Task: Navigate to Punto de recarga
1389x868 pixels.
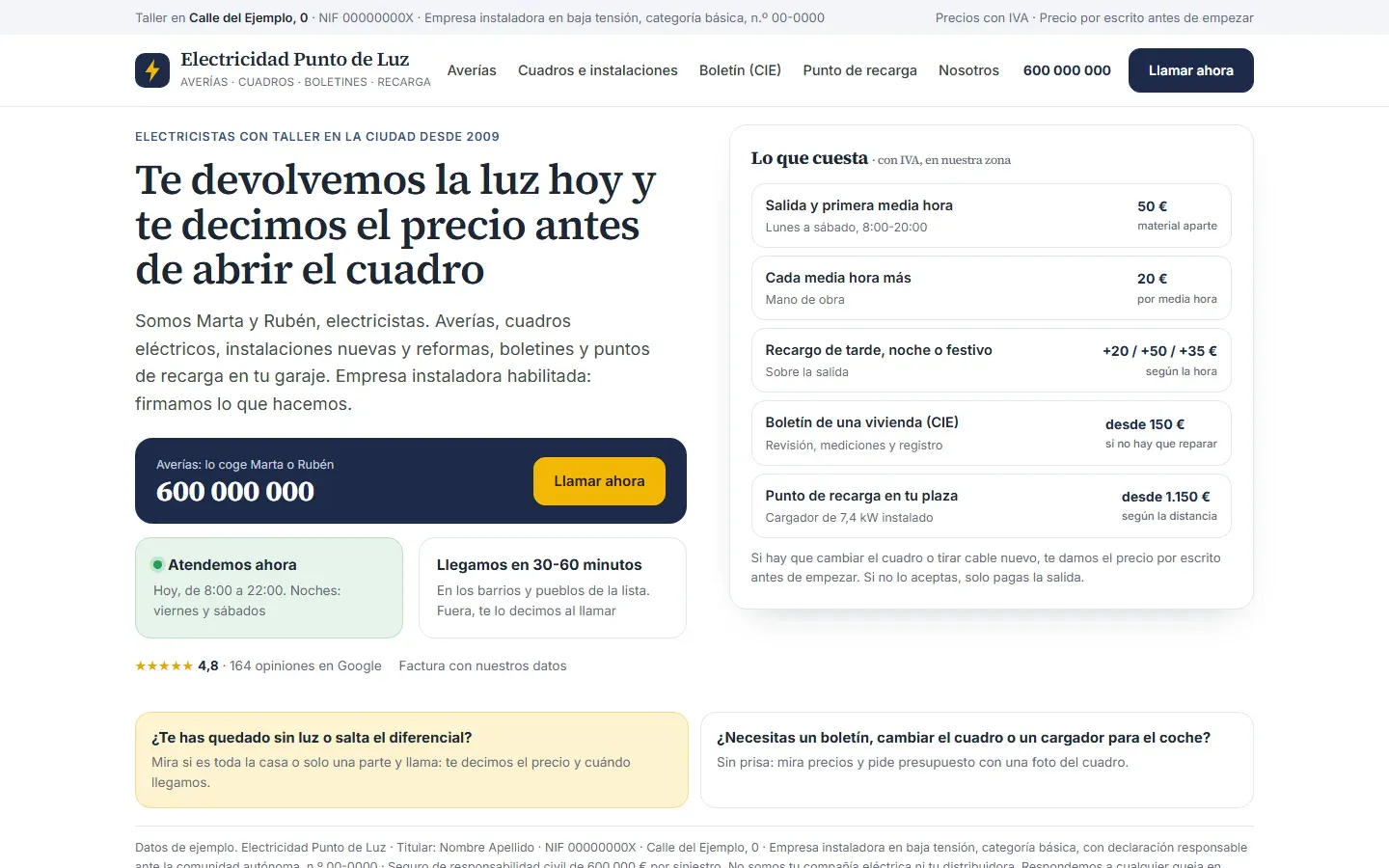Action: point(859,70)
